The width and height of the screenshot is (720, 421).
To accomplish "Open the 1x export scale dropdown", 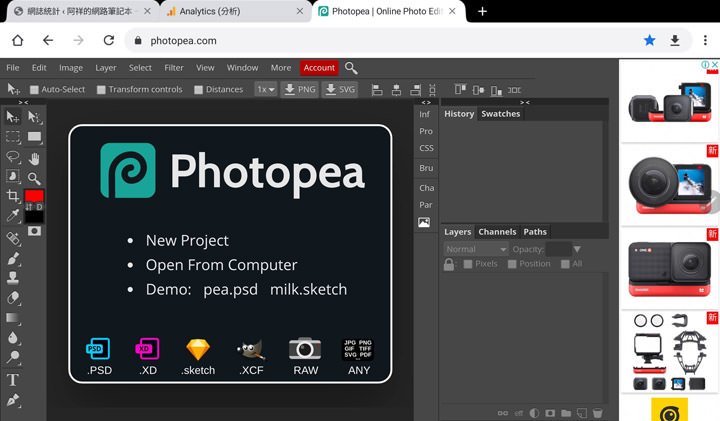I will point(266,90).
